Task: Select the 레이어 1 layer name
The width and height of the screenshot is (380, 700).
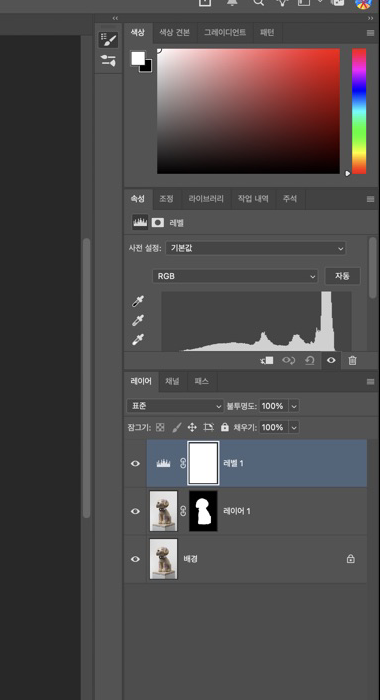Action: coord(237,511)
